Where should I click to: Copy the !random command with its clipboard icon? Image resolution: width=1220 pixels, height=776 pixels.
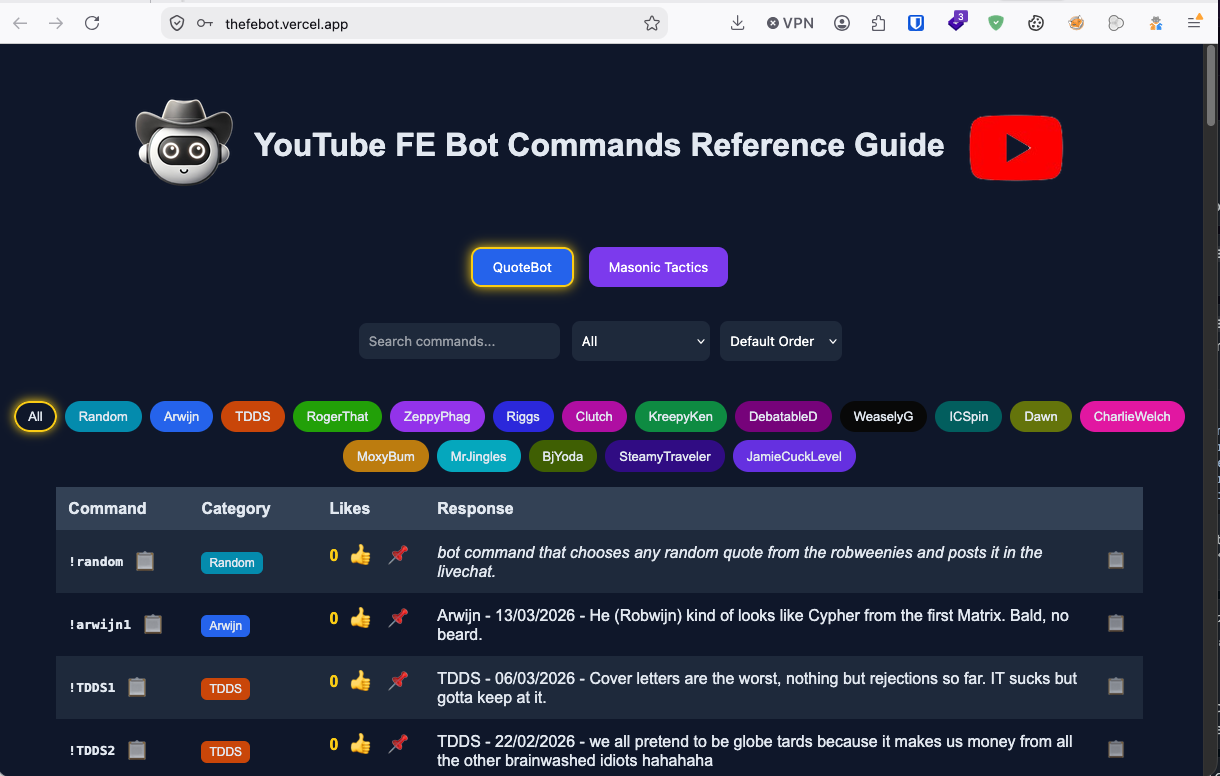point(145,561)
